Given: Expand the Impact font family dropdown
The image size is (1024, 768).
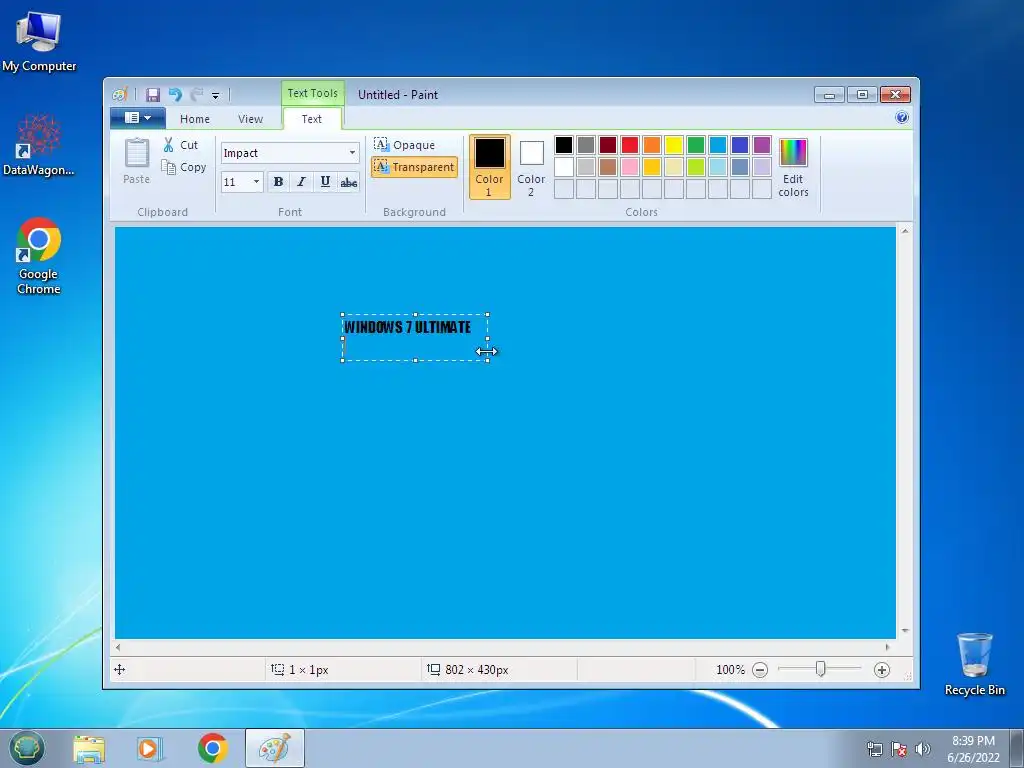Looking at the screenshot, I should pyautogui.click(x=352, y=153).
